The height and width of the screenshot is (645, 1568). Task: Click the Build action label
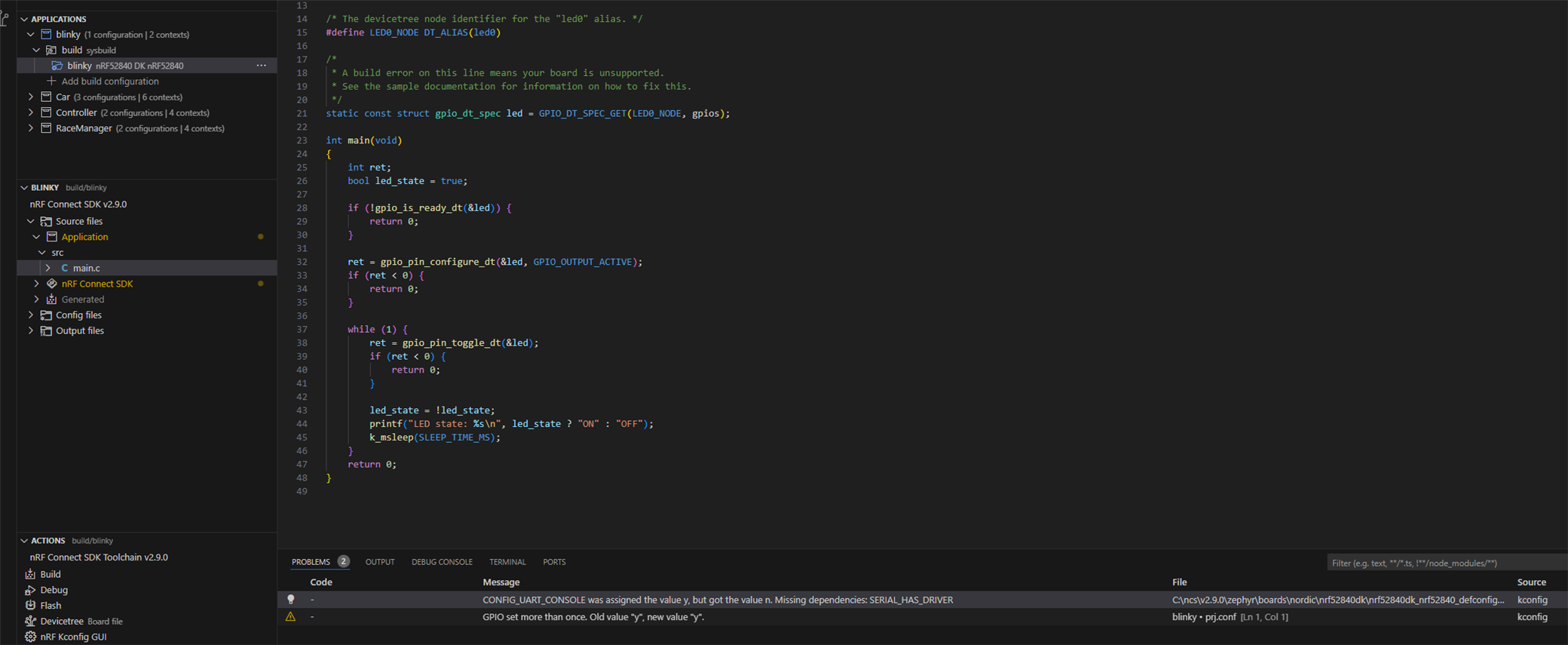[51, 574]
